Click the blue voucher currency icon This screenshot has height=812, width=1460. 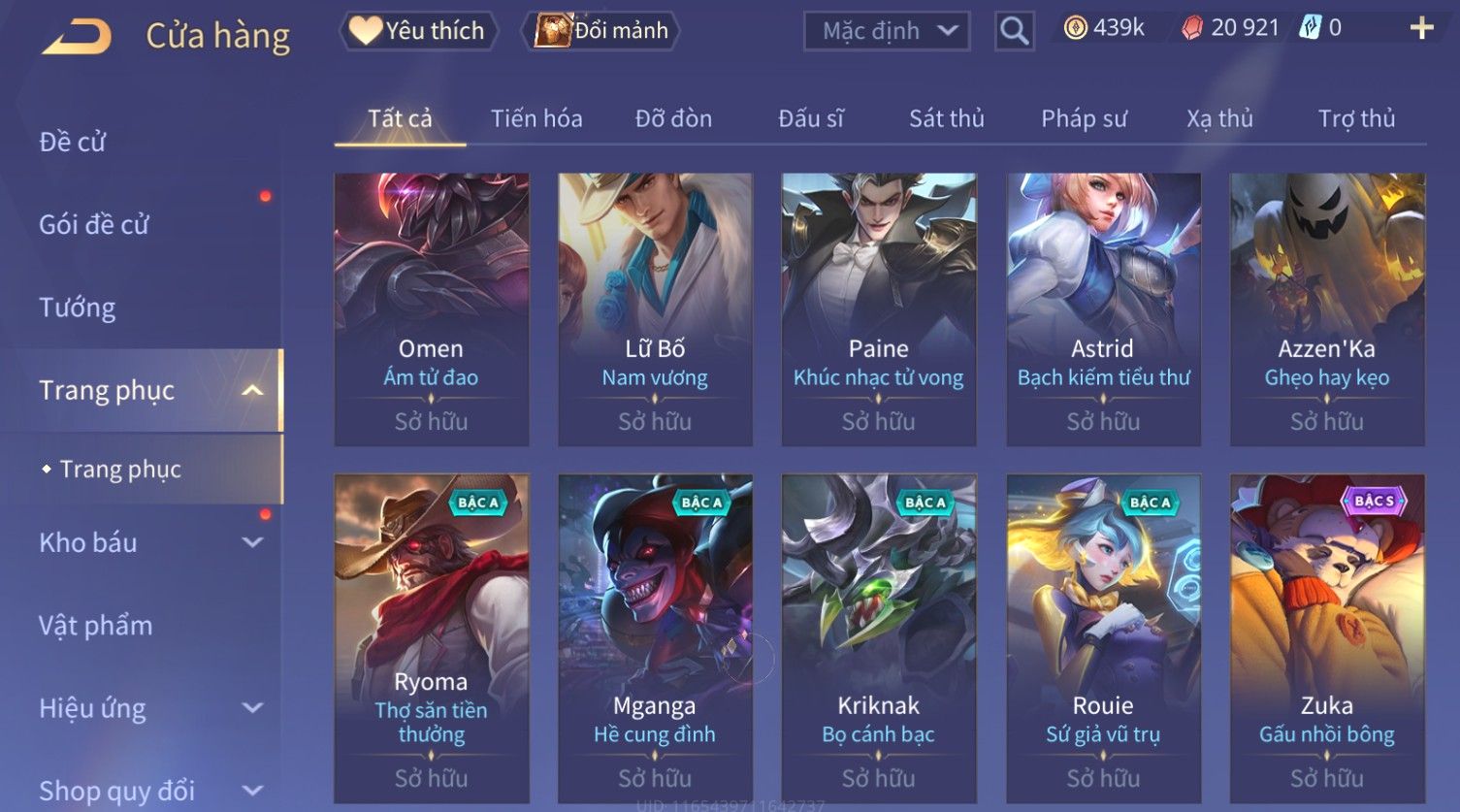(1310, 28)
